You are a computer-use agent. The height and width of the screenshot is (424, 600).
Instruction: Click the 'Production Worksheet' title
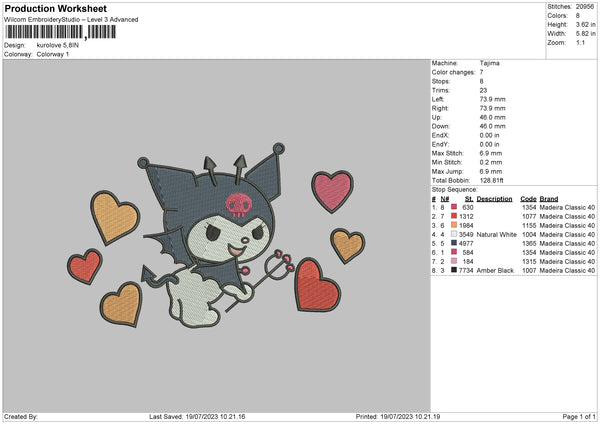point(56,8)
